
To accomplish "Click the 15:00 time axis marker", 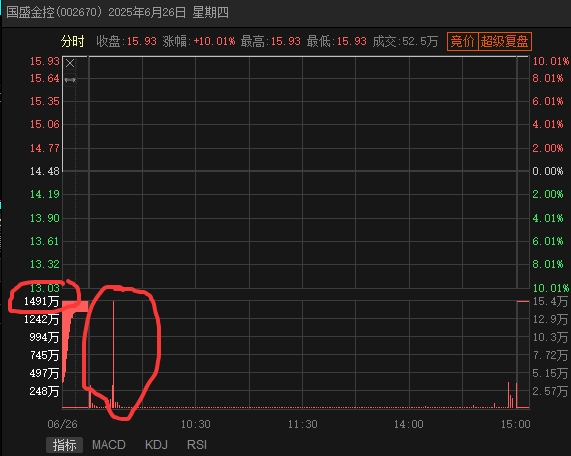I will pyautogui.click(x=515, y=424).
